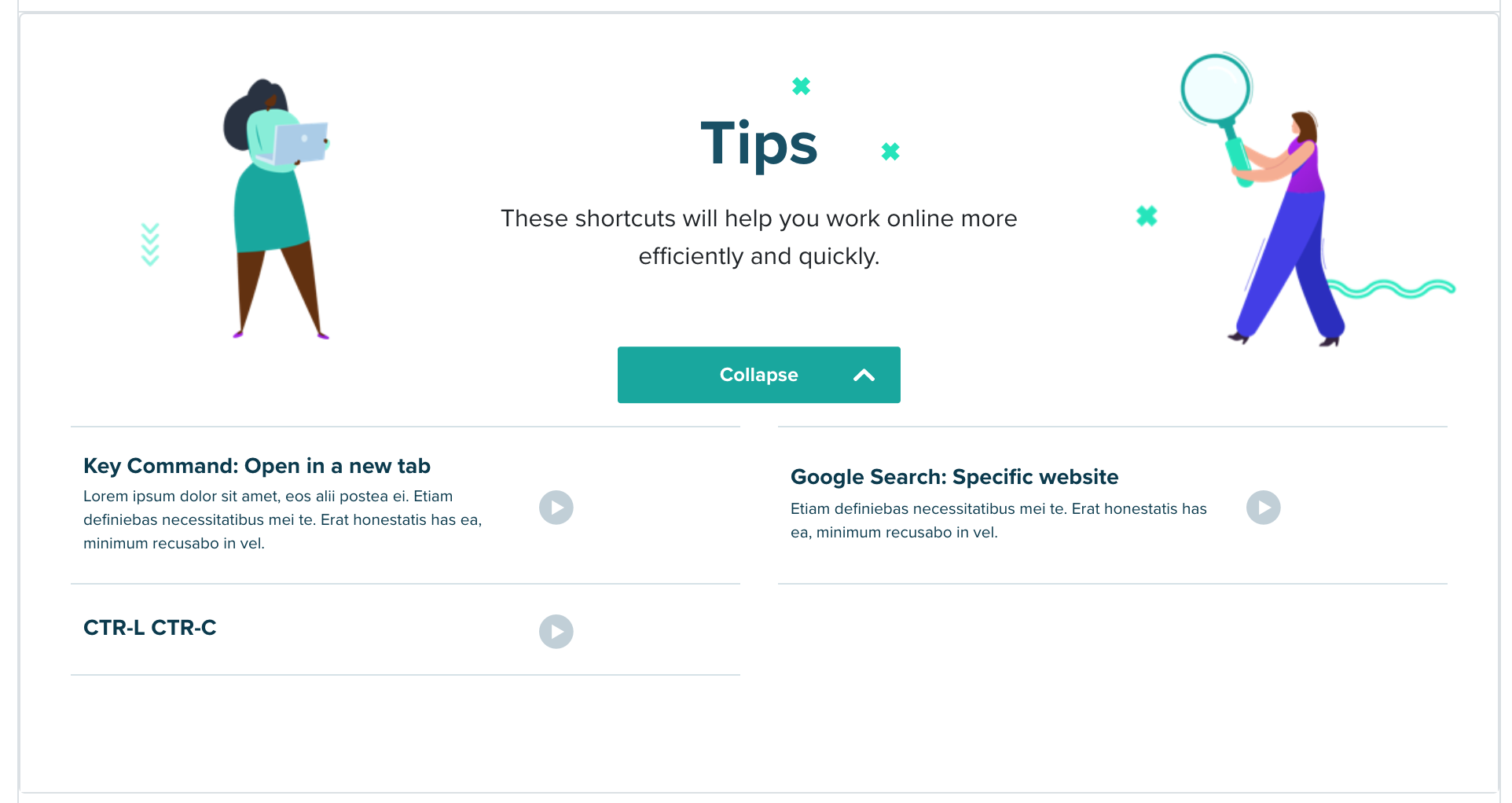The image size is (1512, 803).
Task: Click the green wavy line decoration
Action: 1391,288
